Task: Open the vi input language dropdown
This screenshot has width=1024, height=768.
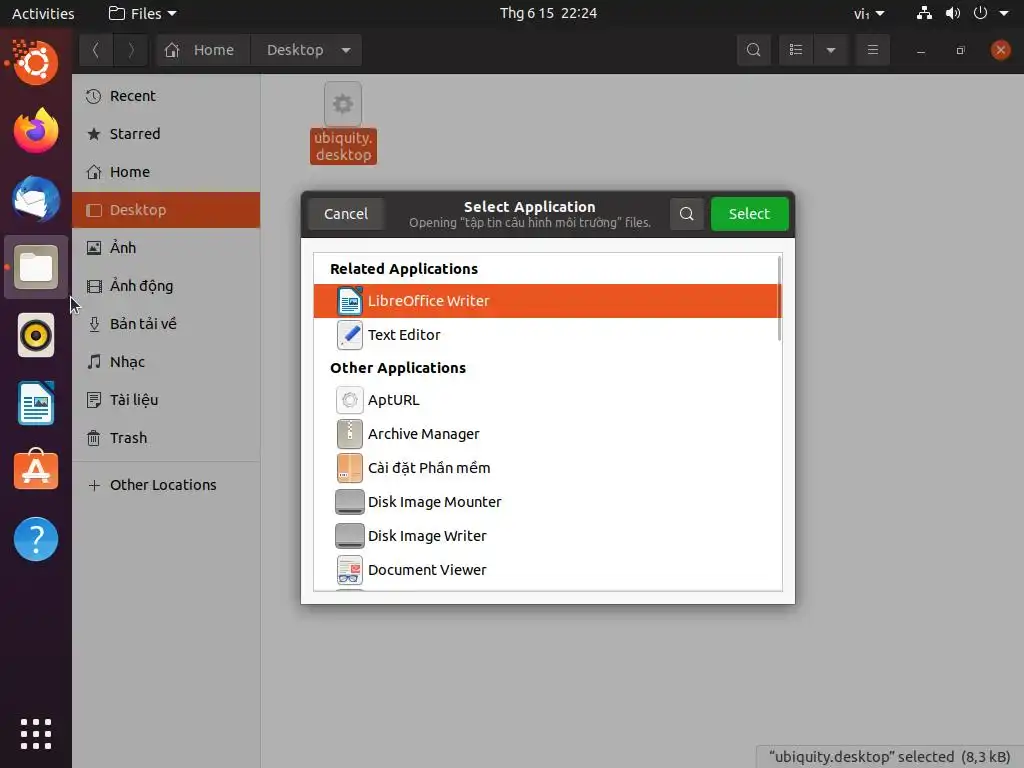Action: tap(869, 13)
